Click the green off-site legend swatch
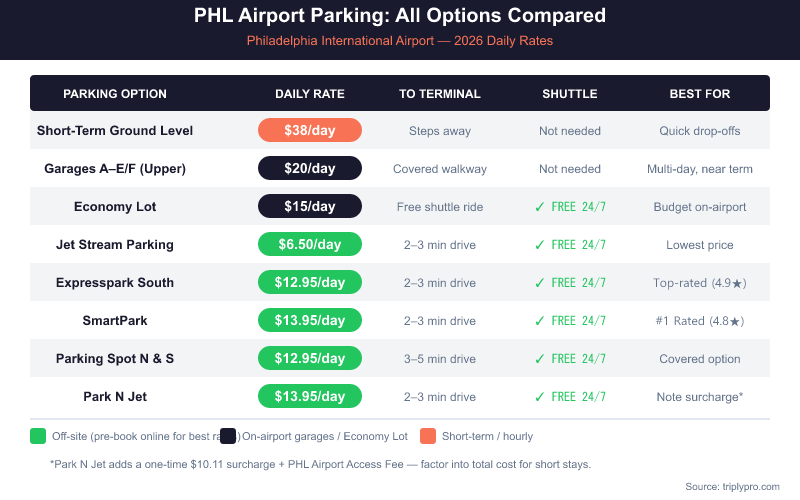The image size is (800, 500). point(38,435)
